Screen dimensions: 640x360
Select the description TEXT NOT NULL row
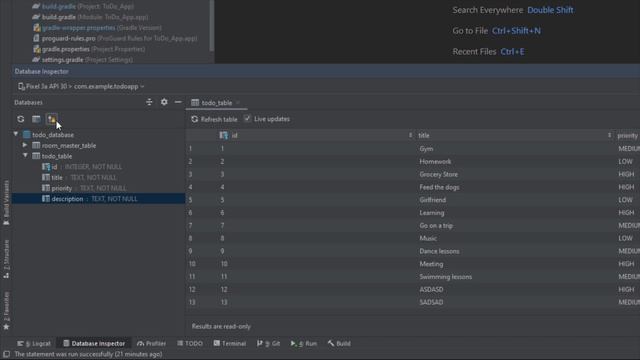click(98, 199)
